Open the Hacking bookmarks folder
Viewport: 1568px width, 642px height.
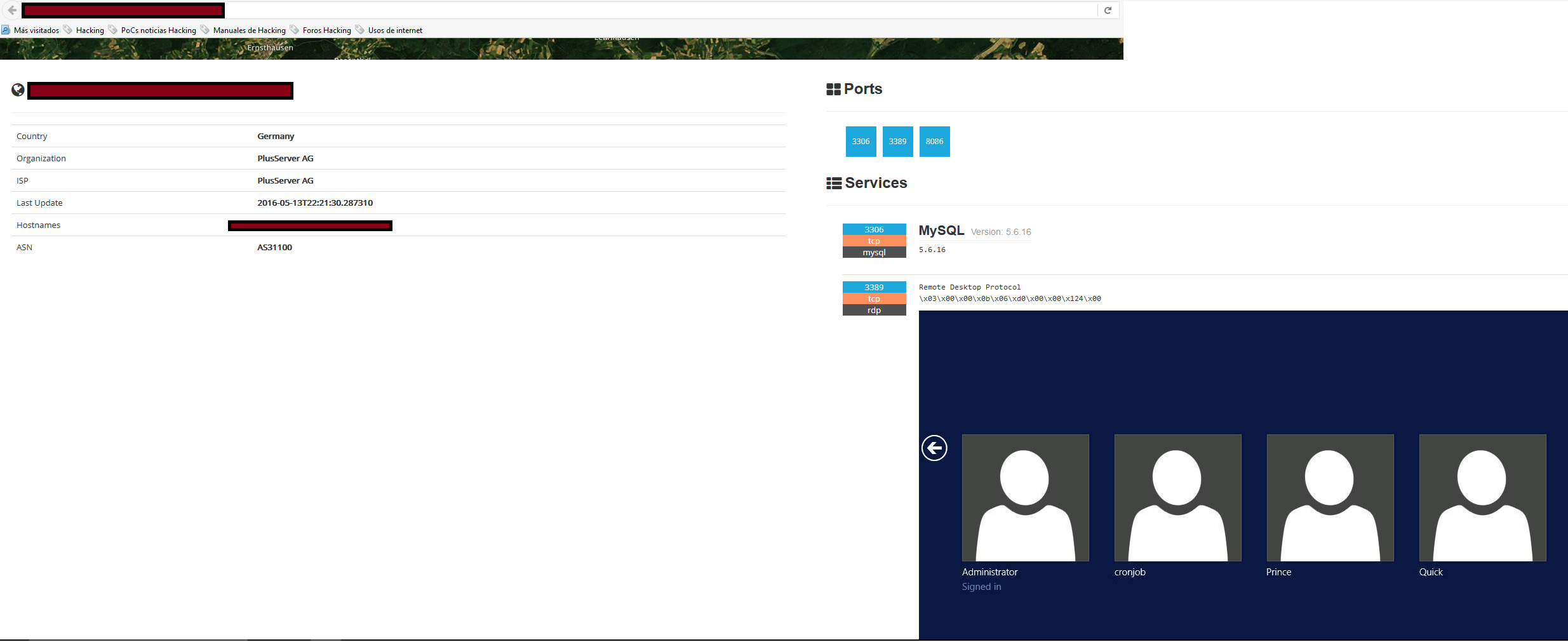[84, 30]
